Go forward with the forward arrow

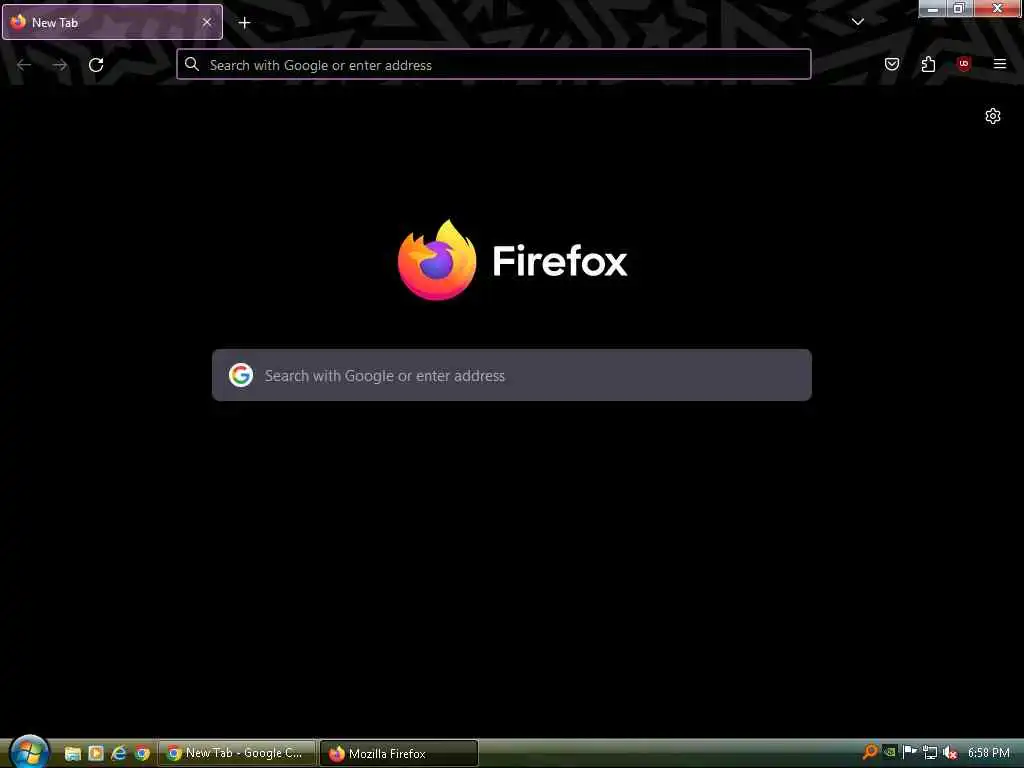[x=60, y=65]
